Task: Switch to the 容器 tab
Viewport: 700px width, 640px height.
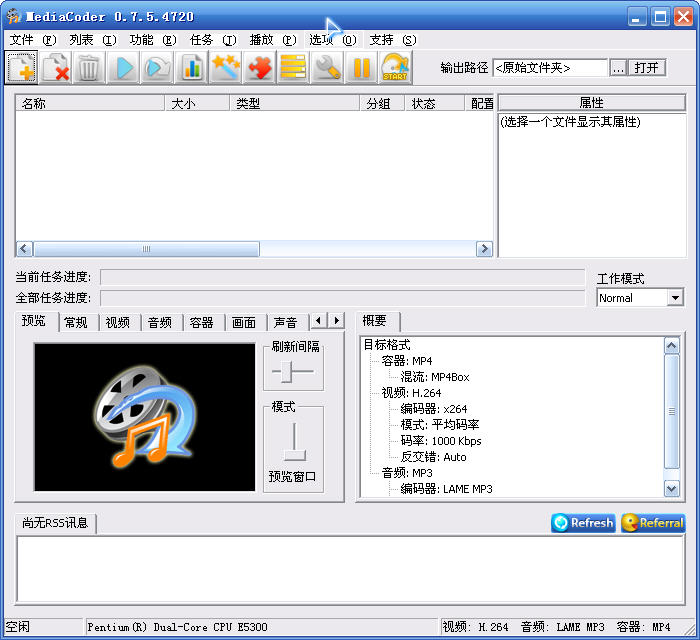Action: [x=201, y=323]
